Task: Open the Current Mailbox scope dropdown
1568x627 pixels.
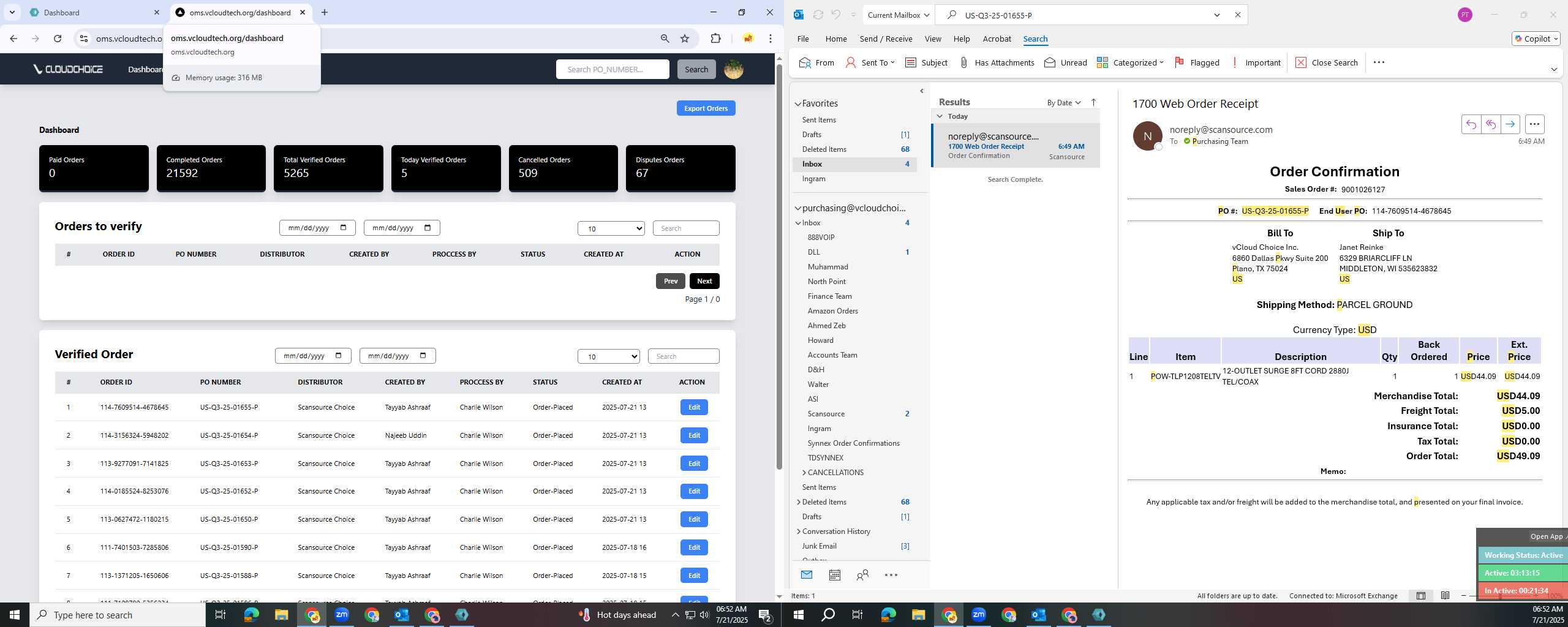Action: (x=898, y=15)
